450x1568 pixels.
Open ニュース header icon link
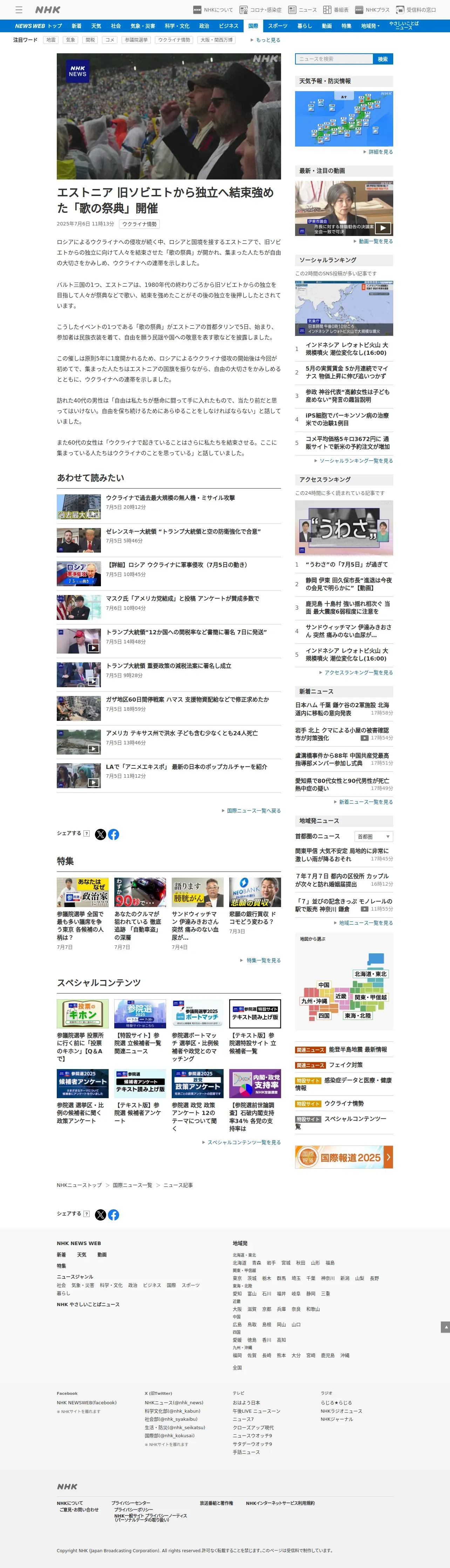302,10
